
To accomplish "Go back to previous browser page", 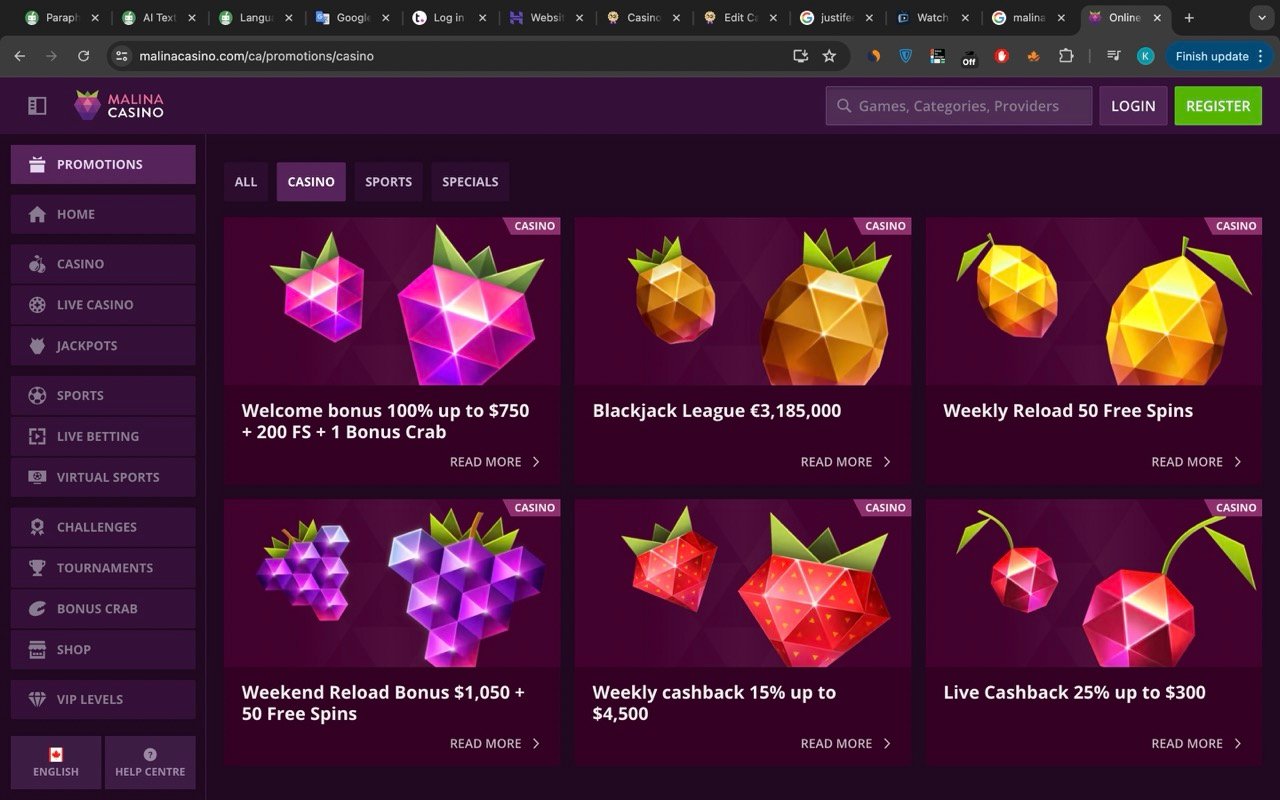I will pyautogui.click(x=19, y=56).
